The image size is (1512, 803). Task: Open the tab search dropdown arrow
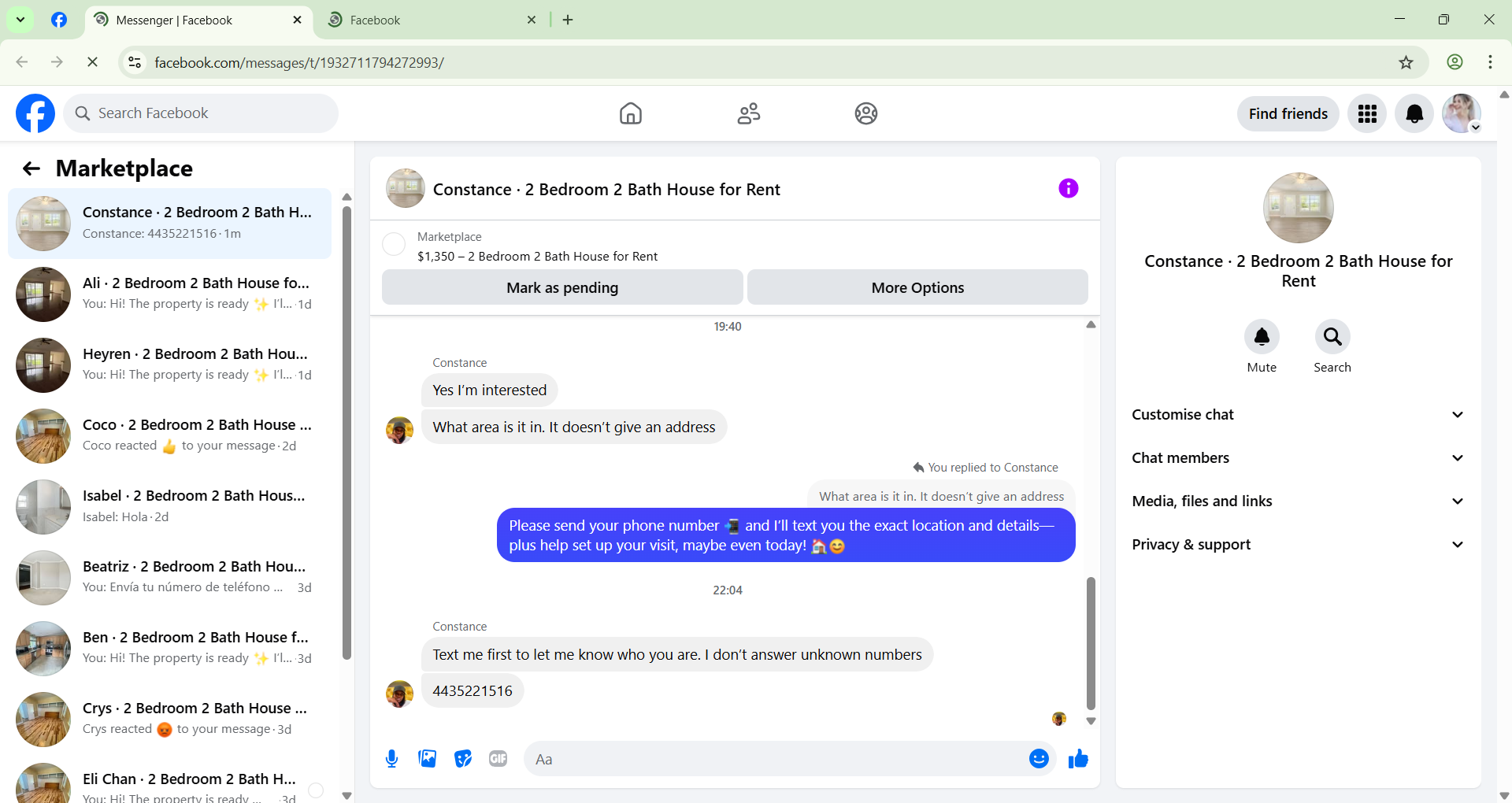click(x=20, y=20)
